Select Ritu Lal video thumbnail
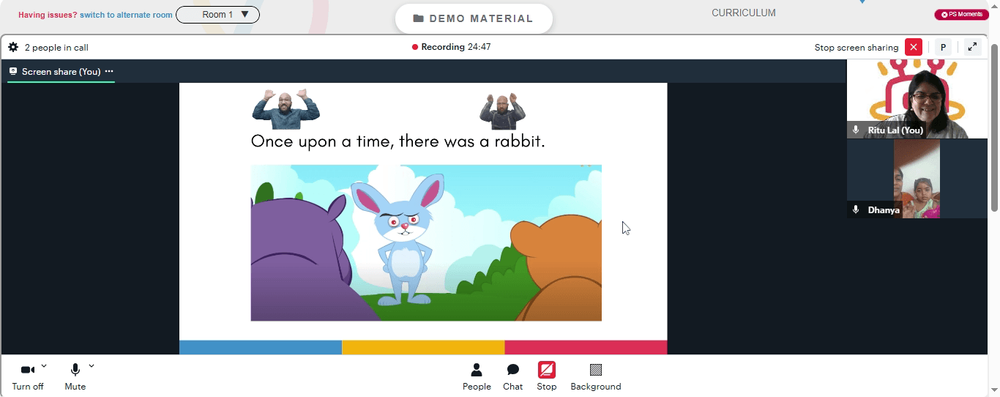The height and width of the screenshot is (397, 1000). (917, 100)
